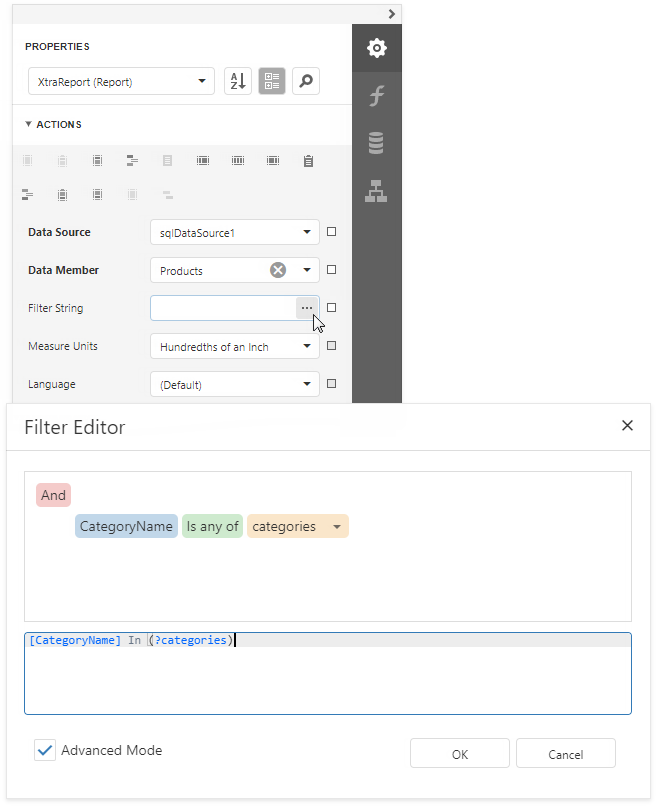The height and width of the screenshot is (807, 657).
Task: Open the 'Is any of' operator menu
Action: point(212,525)
